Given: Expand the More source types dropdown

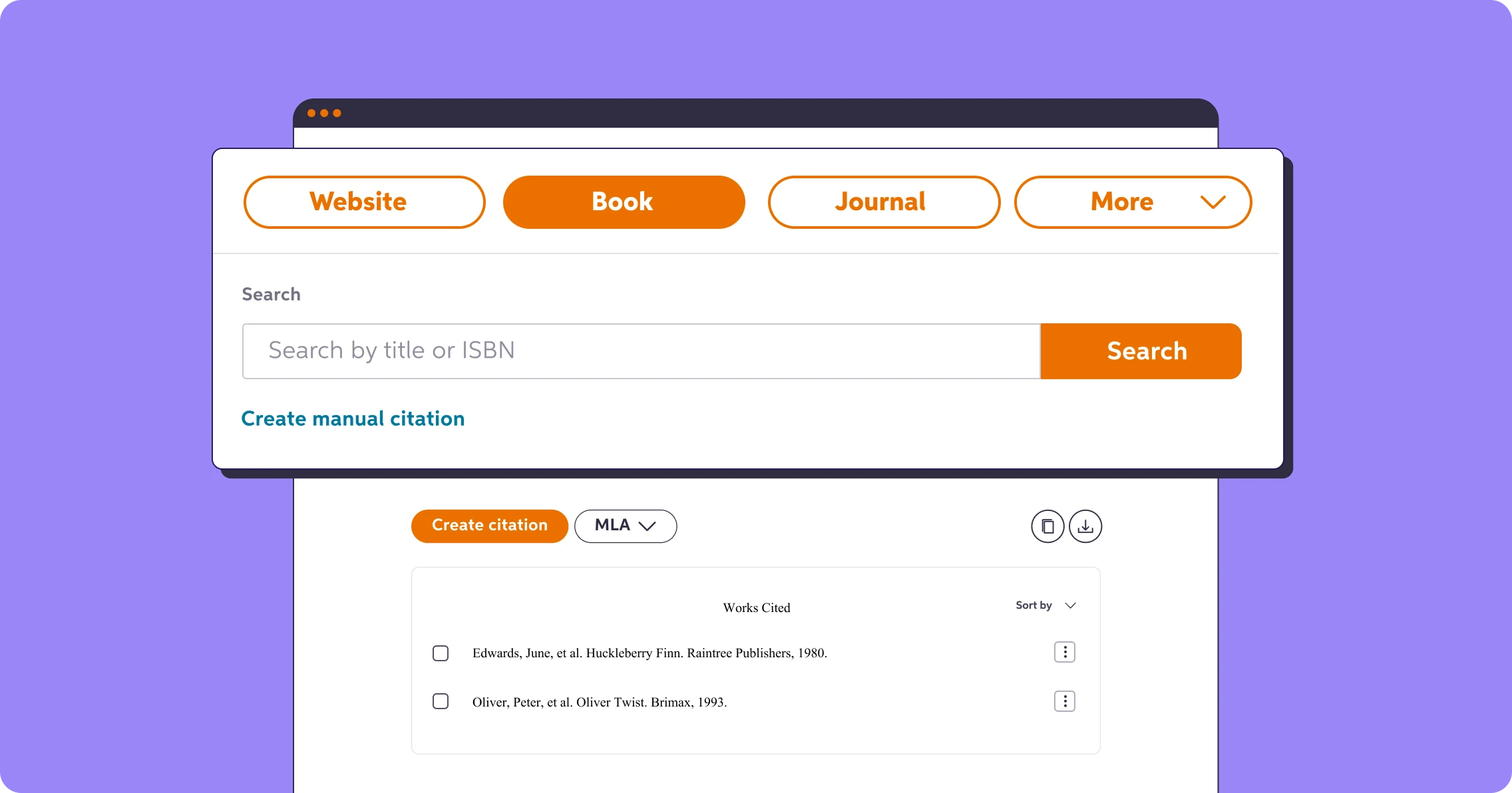Looking at the screenshot, I should click(1131, 202).
